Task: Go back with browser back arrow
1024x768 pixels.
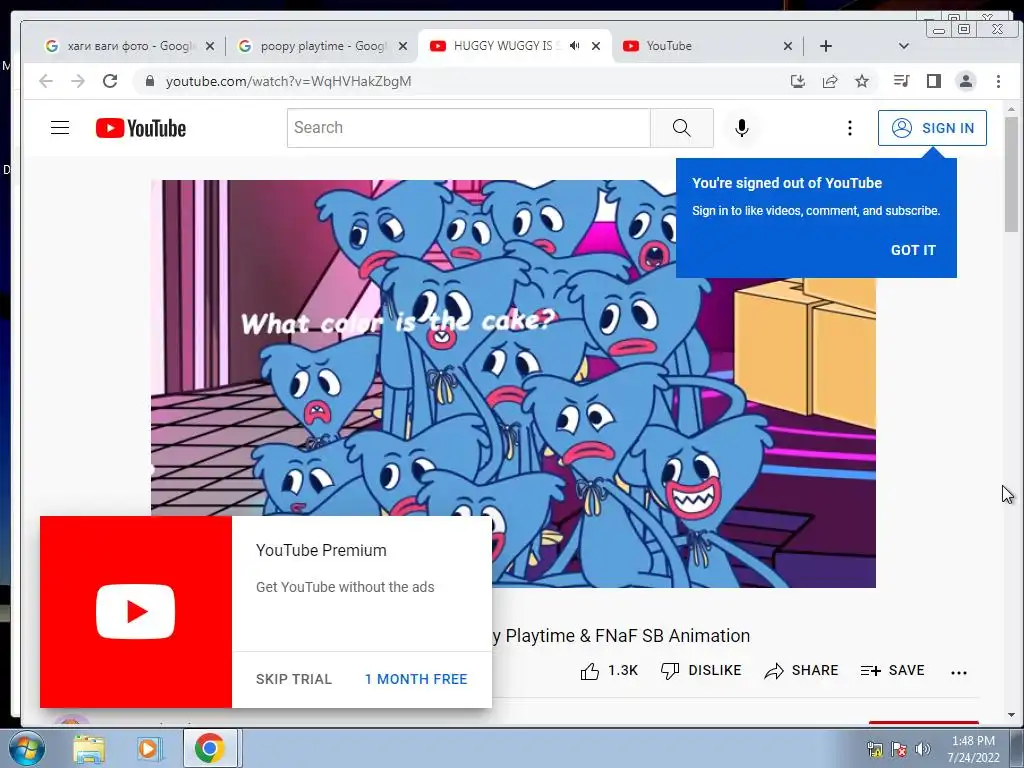Action: 46,81
